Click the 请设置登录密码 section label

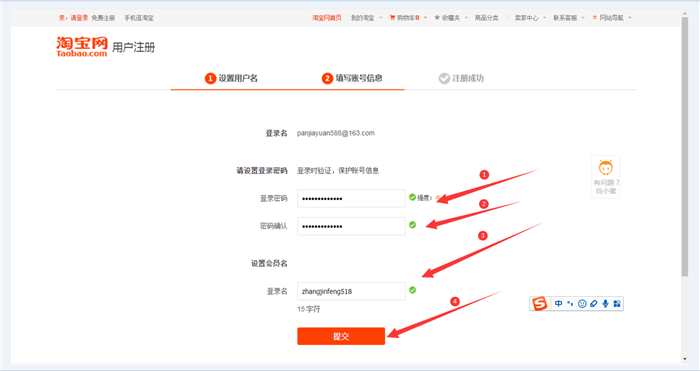coord(262,171)
